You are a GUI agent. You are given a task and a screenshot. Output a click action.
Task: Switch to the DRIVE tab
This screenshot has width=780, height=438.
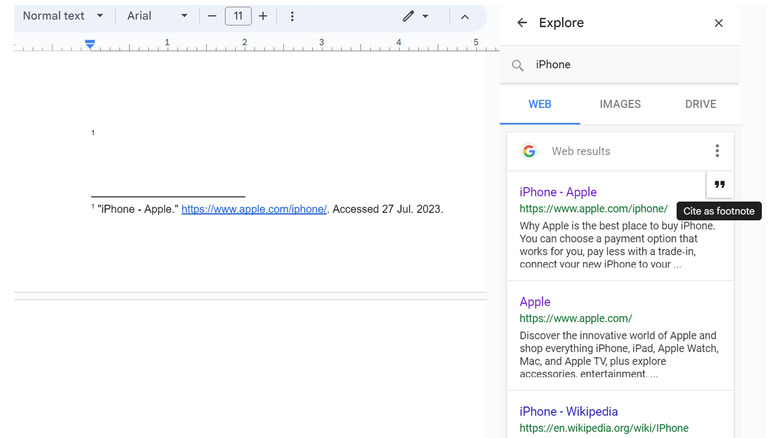point(700,104)
